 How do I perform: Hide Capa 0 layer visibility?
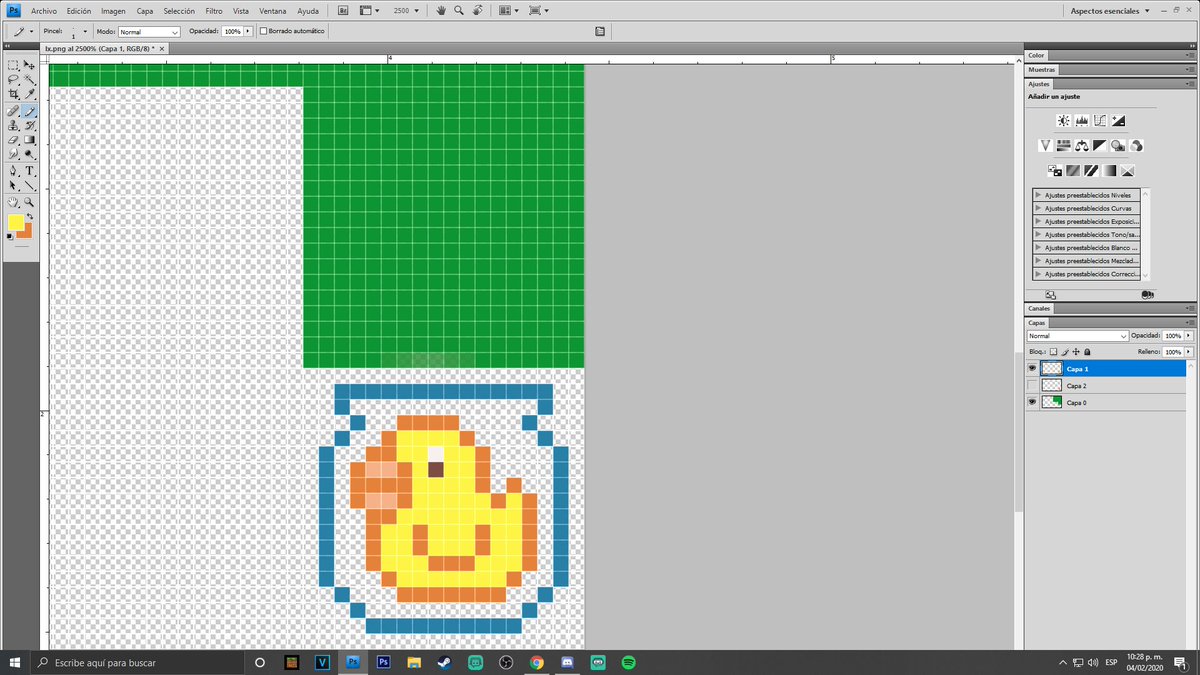pos(1033,402)
